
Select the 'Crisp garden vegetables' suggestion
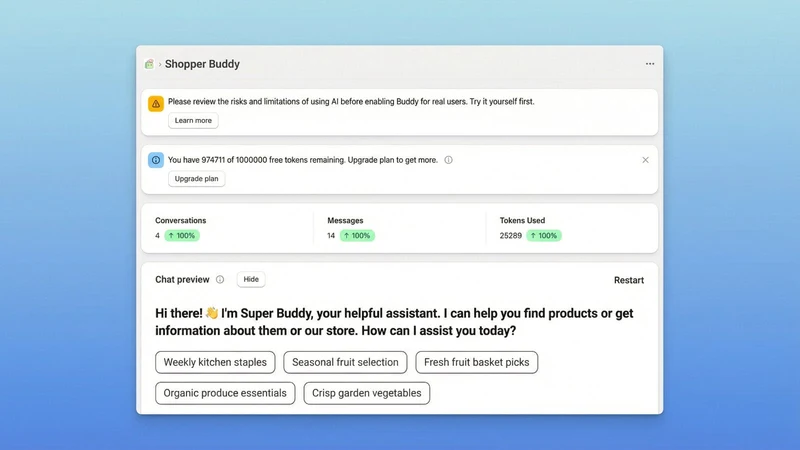(x=366, y=393)
